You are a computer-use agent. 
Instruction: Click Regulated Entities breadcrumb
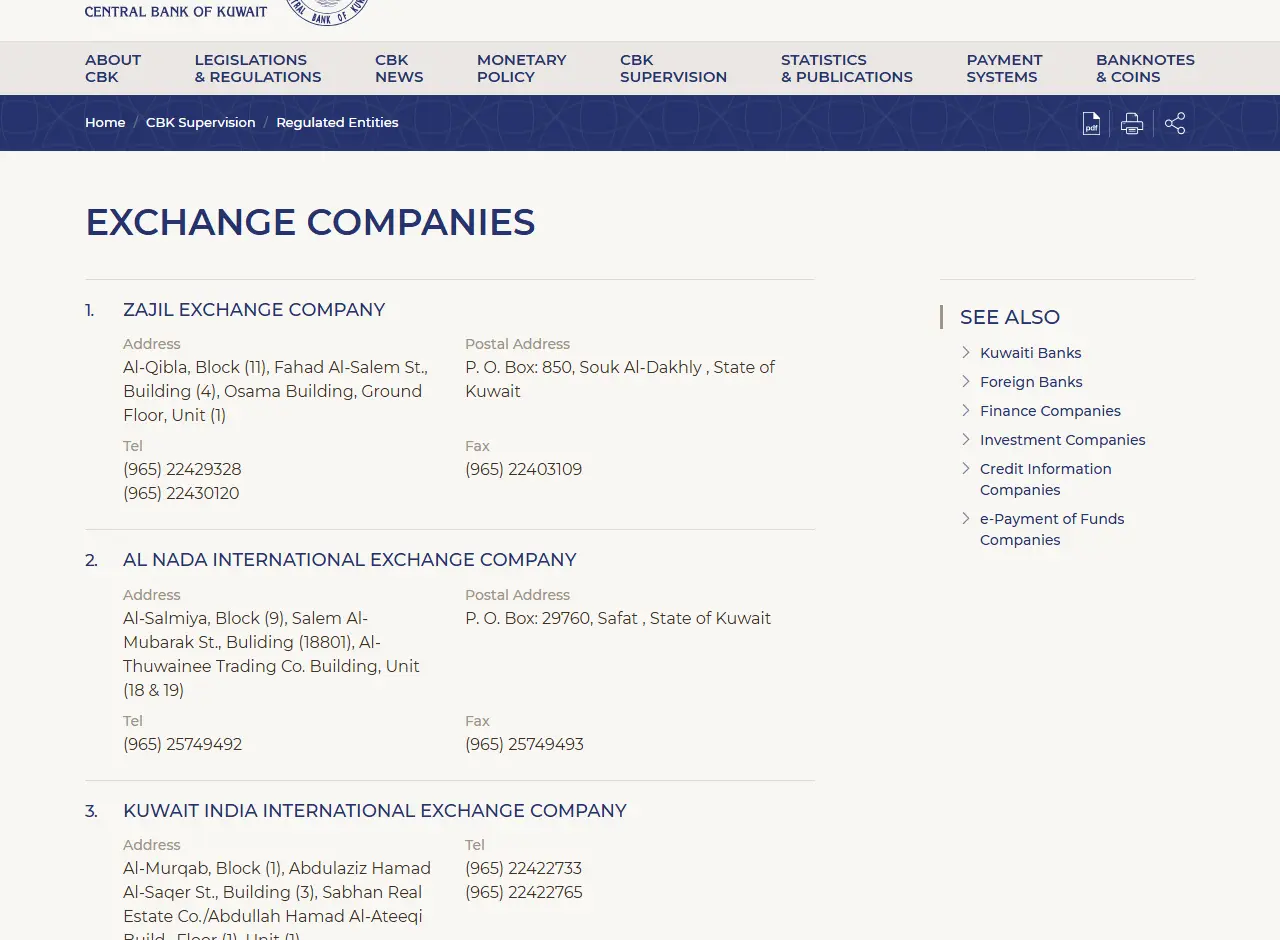(x=337, y=122)
